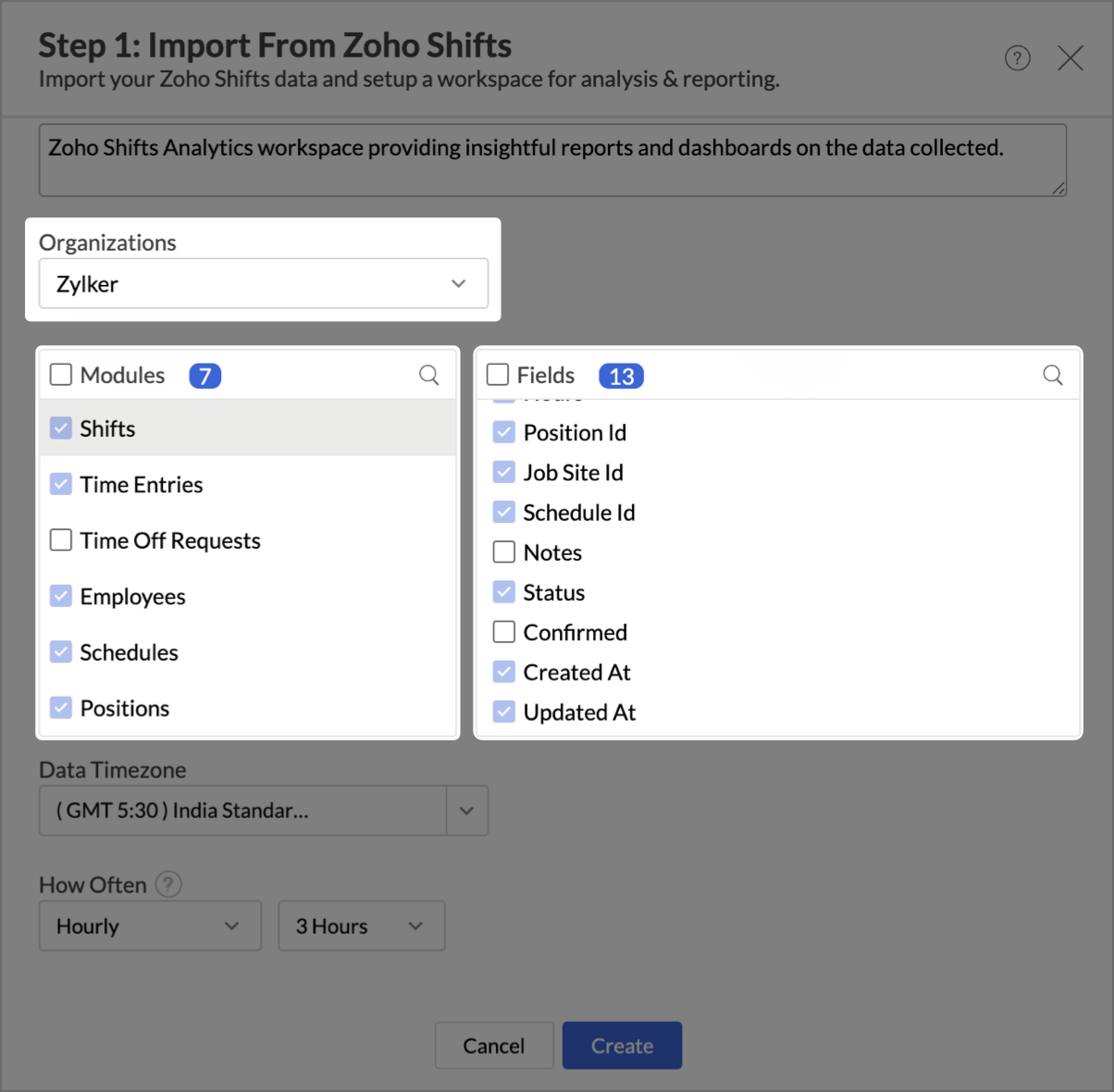
Task: Tick the Confirmed field checkbox
Action: pos(504,632)
